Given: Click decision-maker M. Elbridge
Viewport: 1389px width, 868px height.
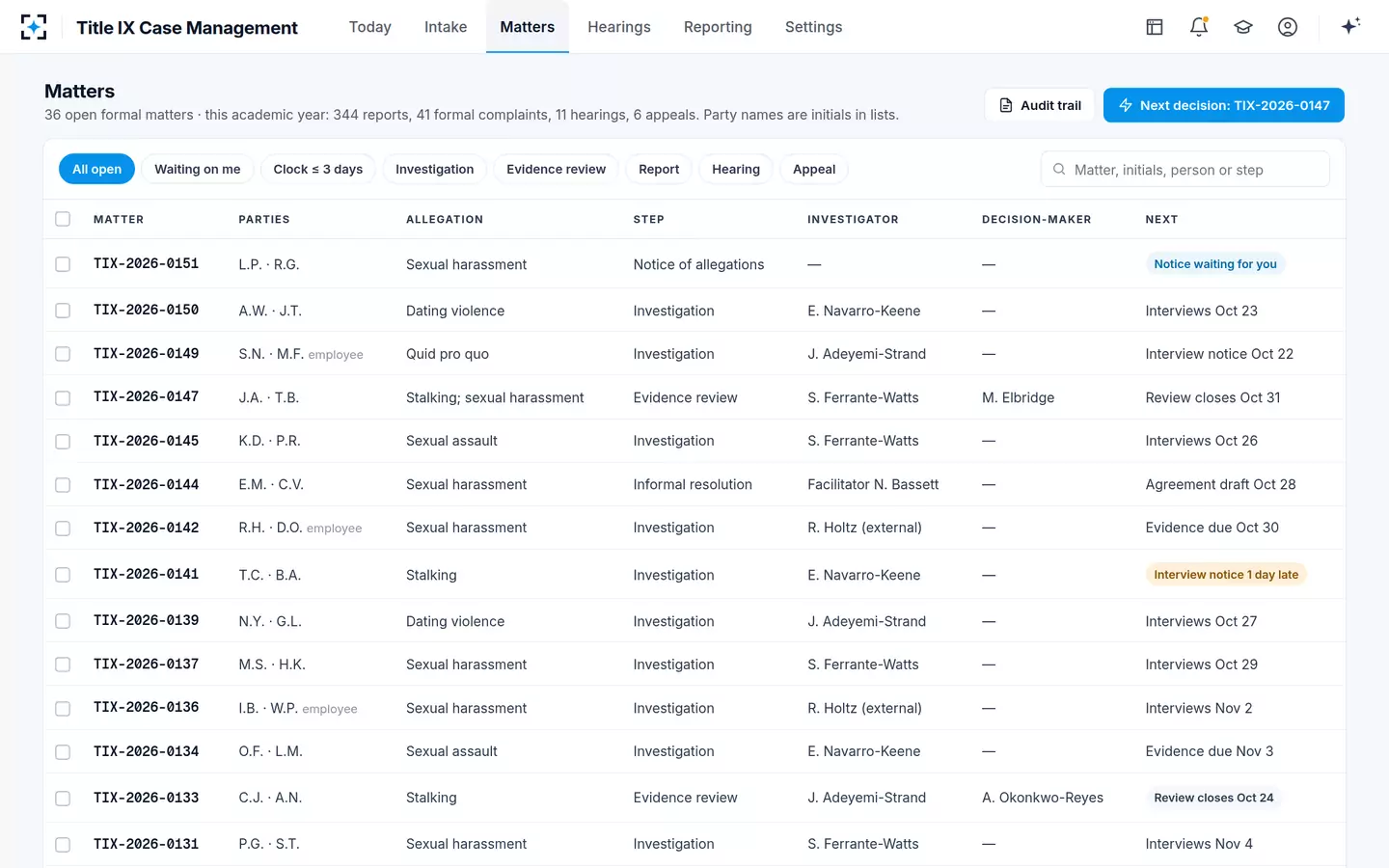Looking at the screenshot, I should click(1019, 397).
